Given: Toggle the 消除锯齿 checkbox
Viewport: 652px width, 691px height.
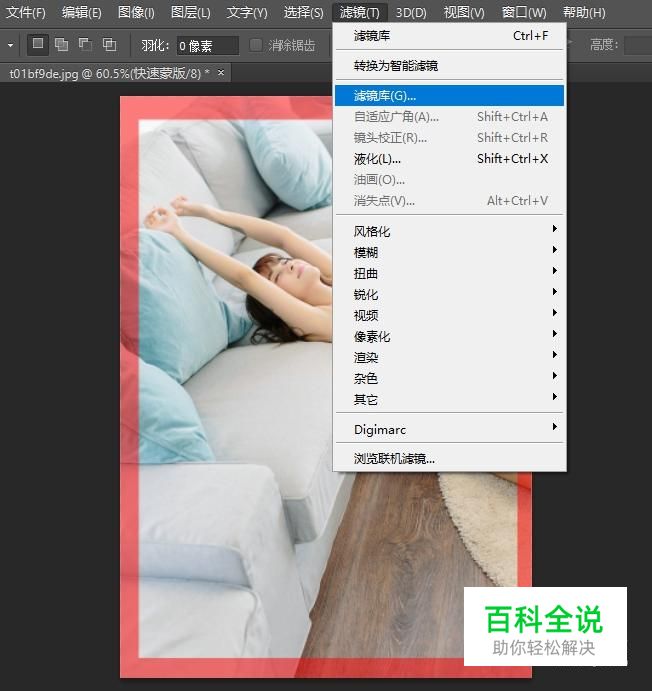Looking at the screenshot, I should click(256, 45).
